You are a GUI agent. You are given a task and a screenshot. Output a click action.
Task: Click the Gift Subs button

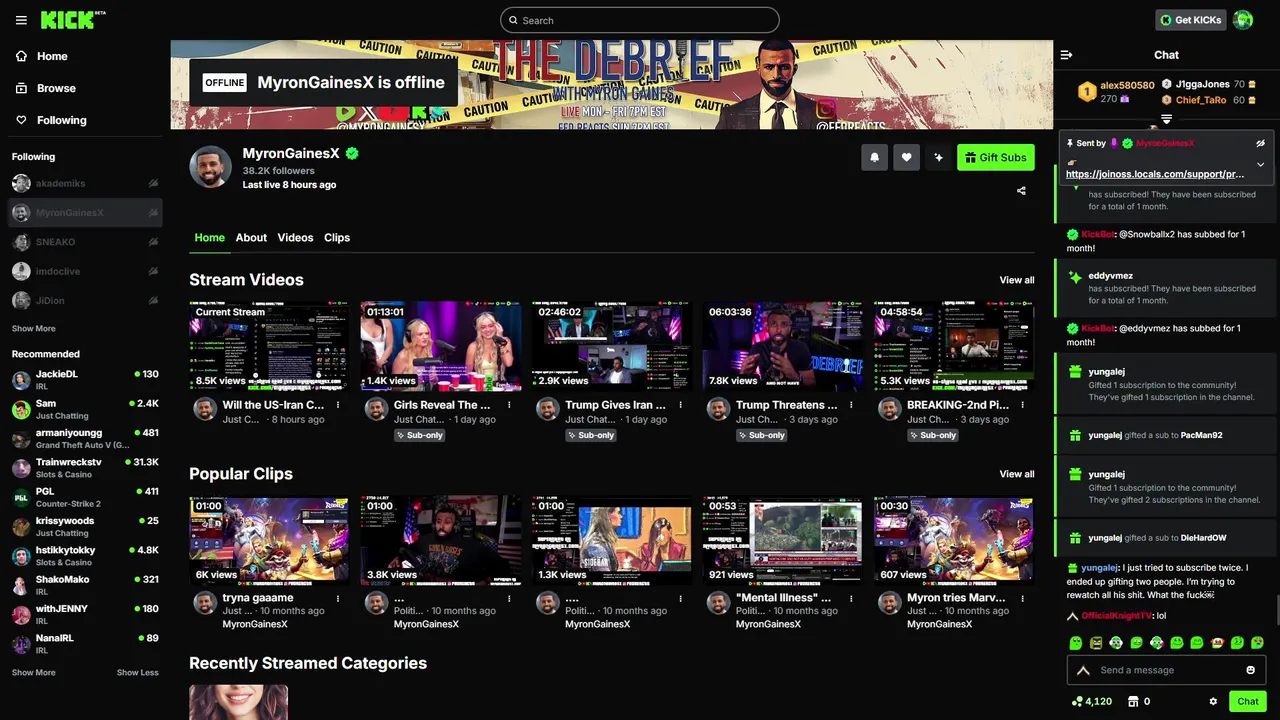tap(996, 157)
